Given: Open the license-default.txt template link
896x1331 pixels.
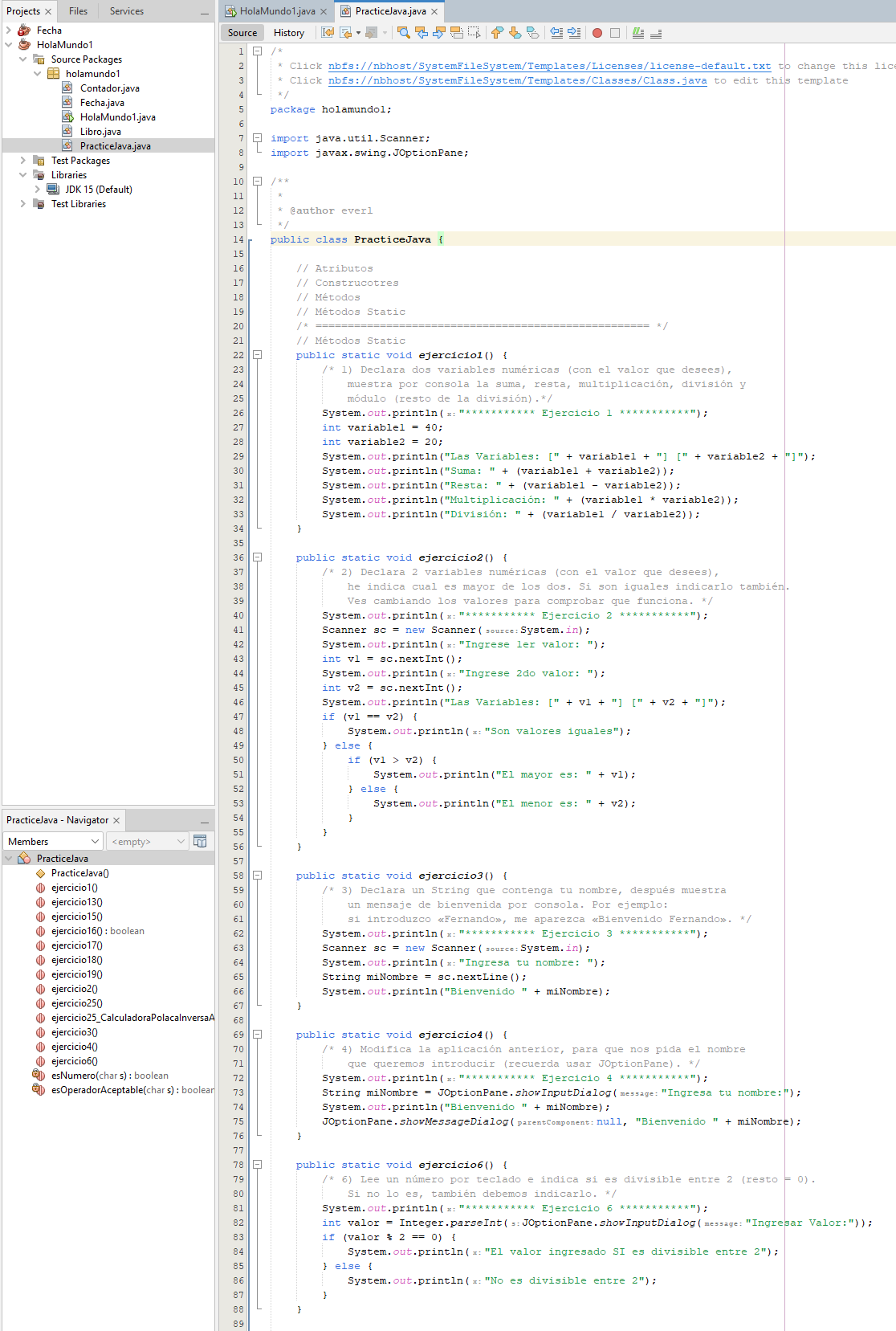Looking at the screenshot, I should point(549,66).
